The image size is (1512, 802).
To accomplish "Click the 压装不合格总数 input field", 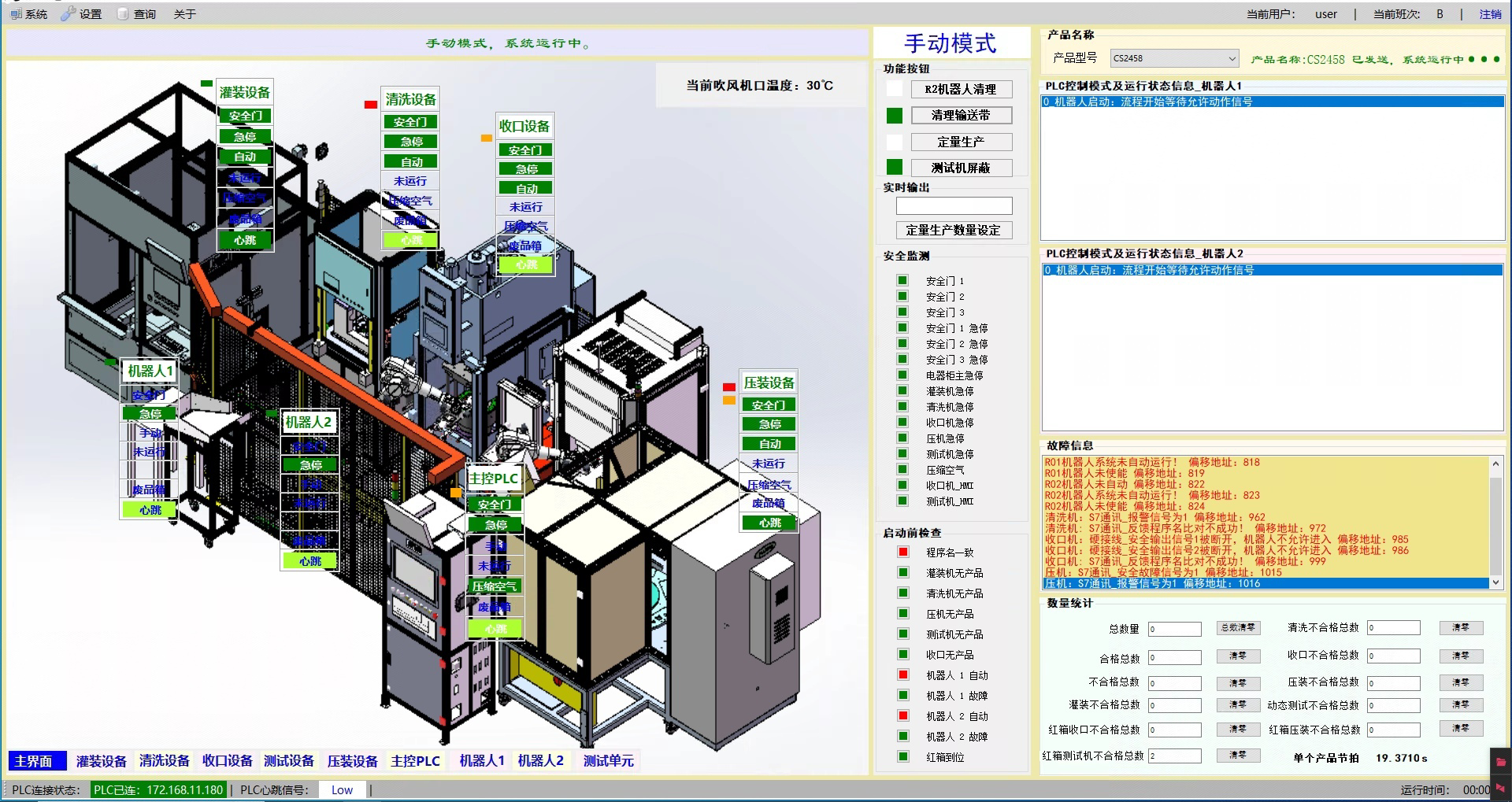I will [1393, 683].
